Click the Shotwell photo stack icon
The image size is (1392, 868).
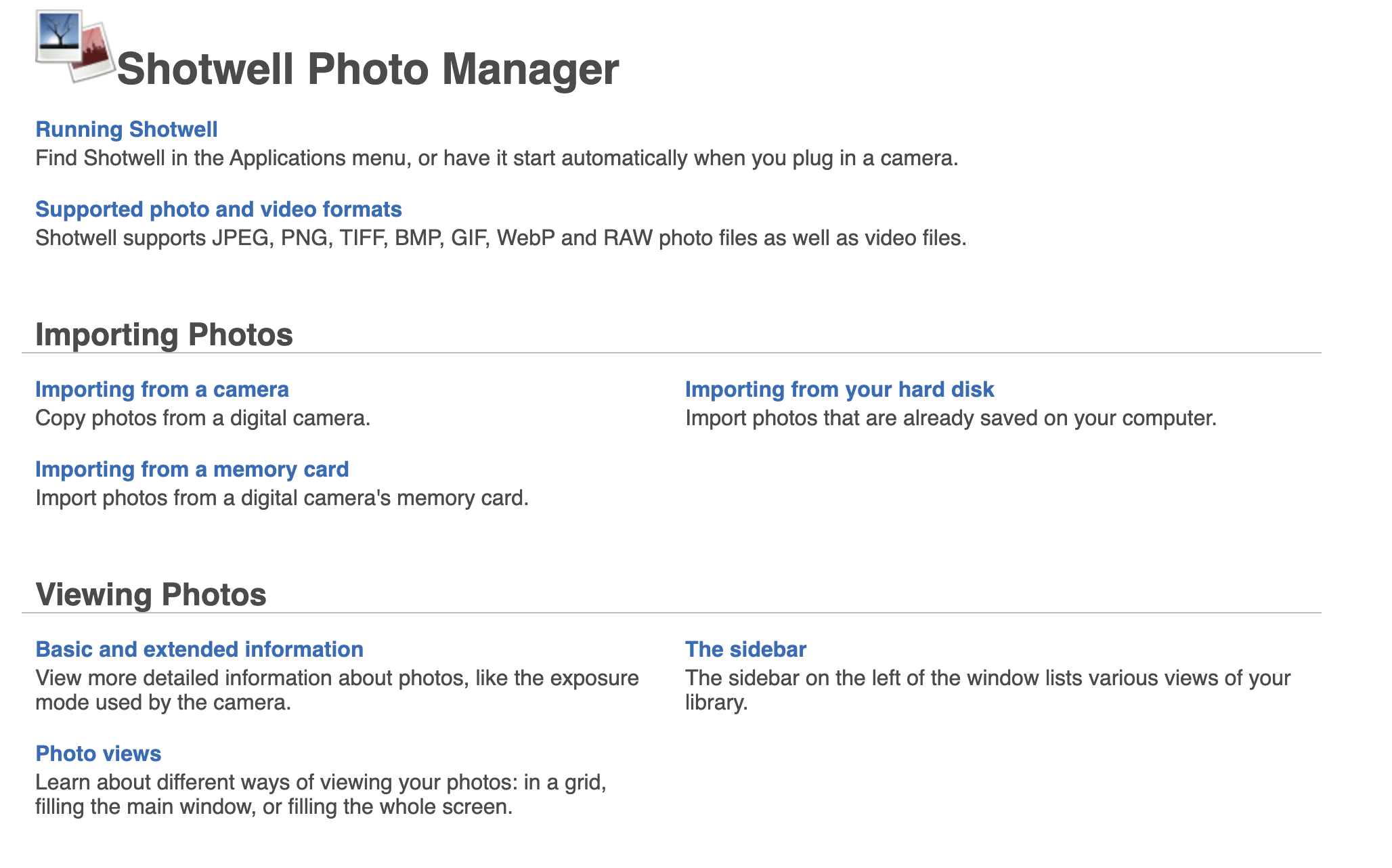click(74, 46)
